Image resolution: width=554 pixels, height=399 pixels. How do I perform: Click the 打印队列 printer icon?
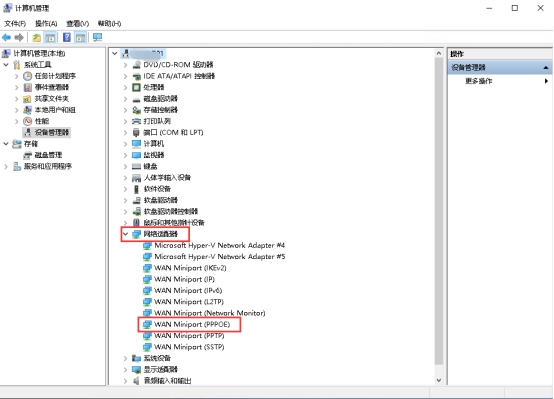click(x=136, y=121)
